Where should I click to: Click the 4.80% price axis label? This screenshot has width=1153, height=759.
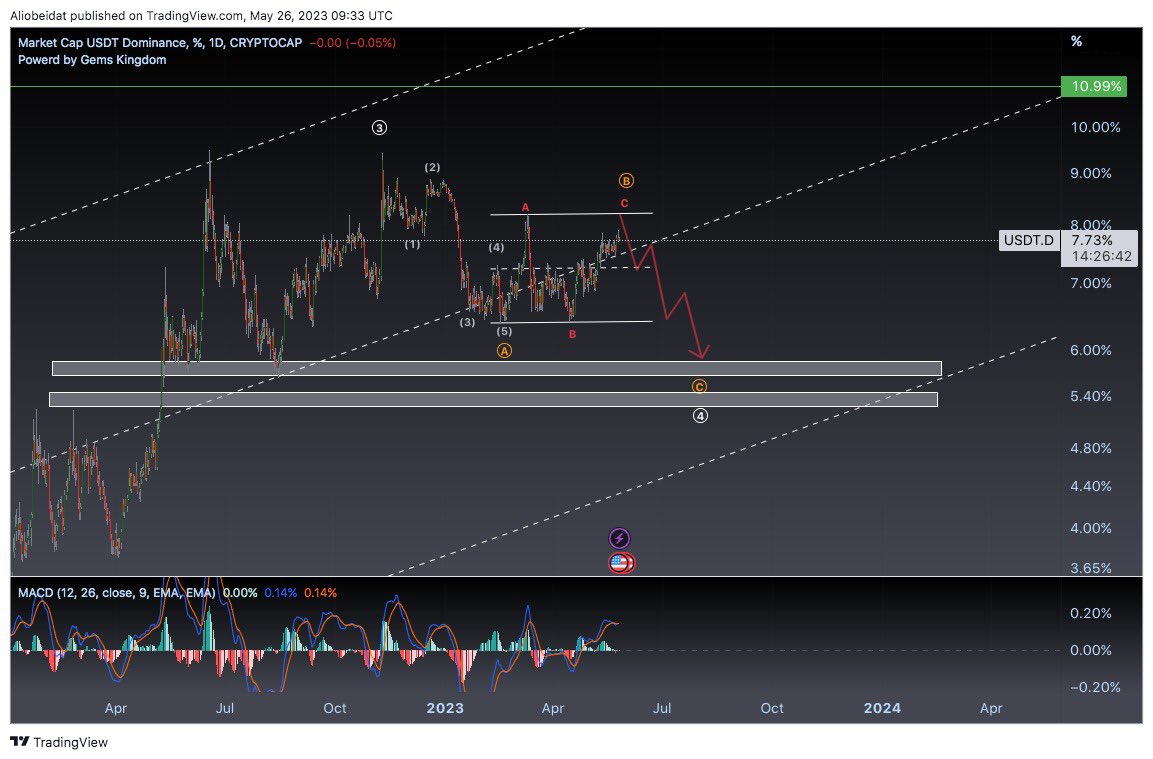click(1091, 448)
